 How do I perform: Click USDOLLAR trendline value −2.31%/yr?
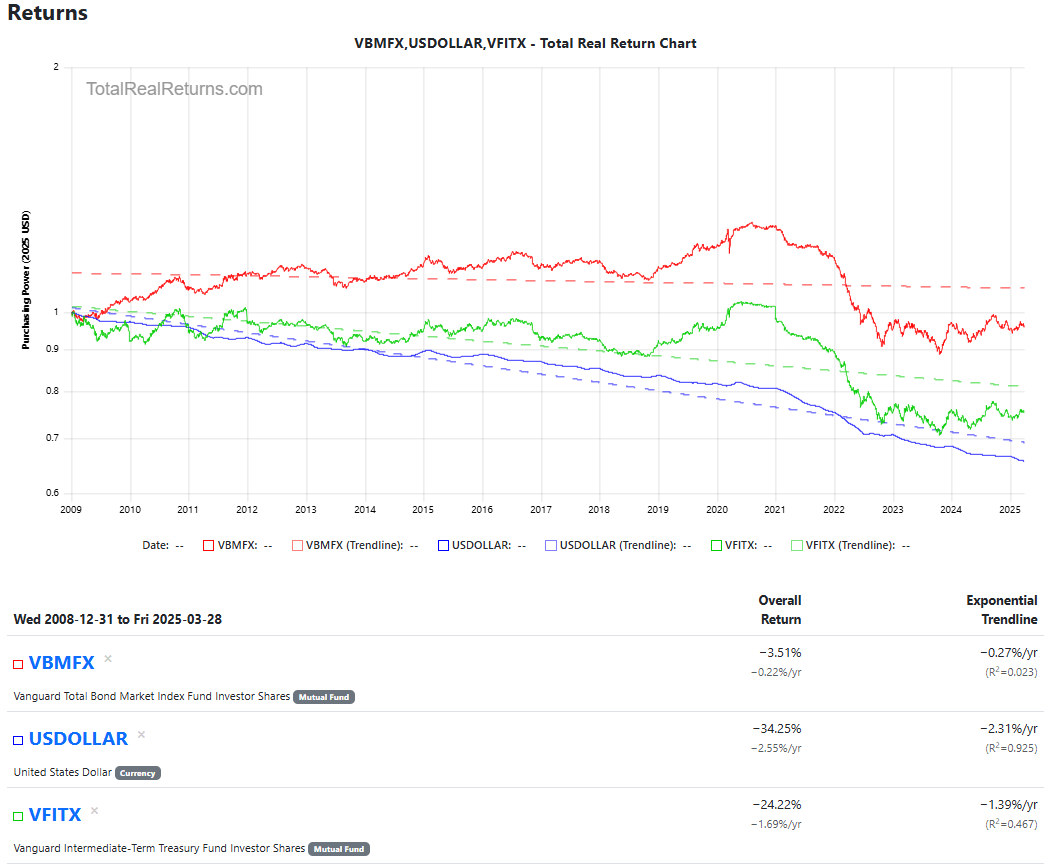click(1009, 729)
